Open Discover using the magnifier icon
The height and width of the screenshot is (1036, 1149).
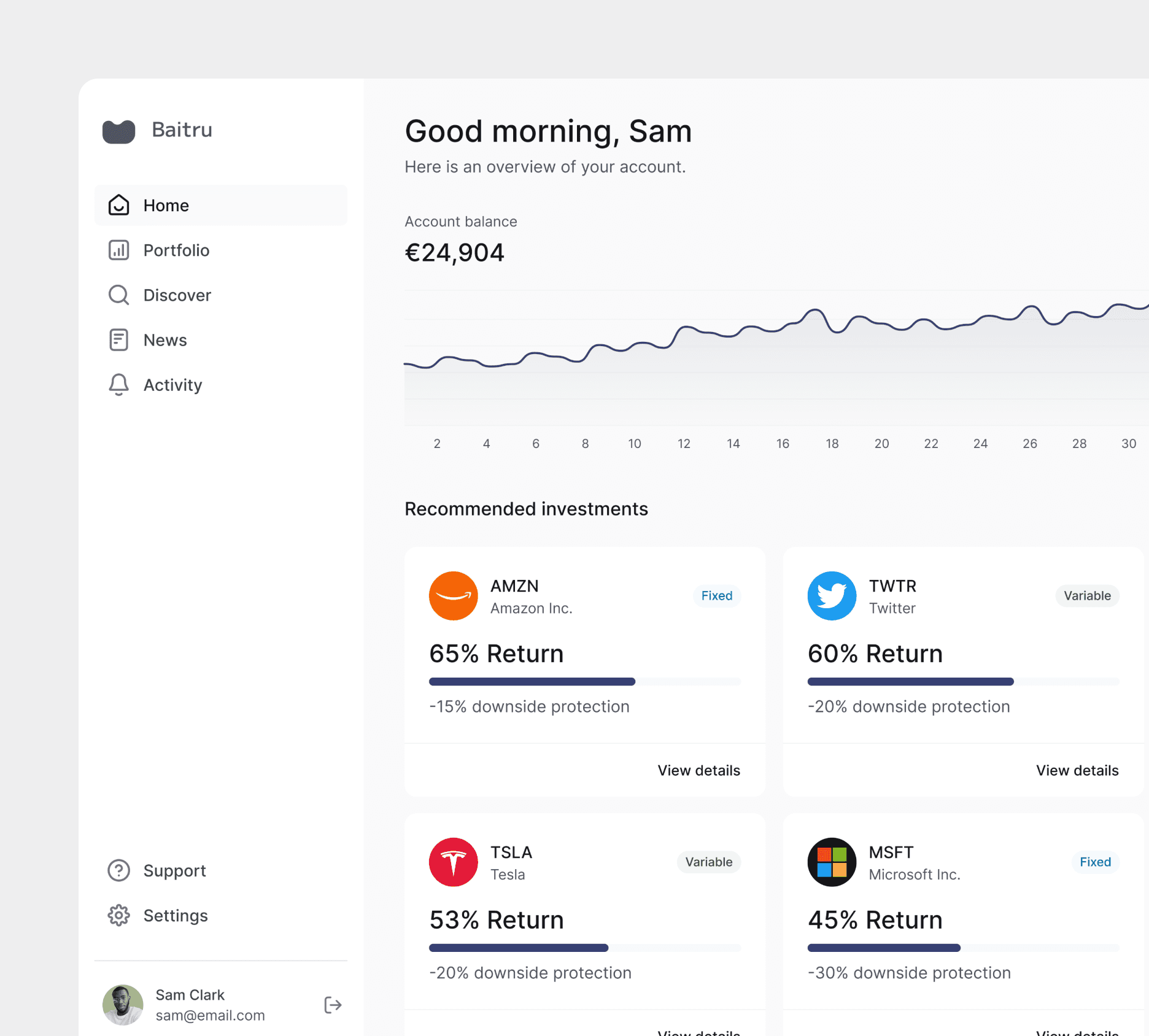[118, 295]
